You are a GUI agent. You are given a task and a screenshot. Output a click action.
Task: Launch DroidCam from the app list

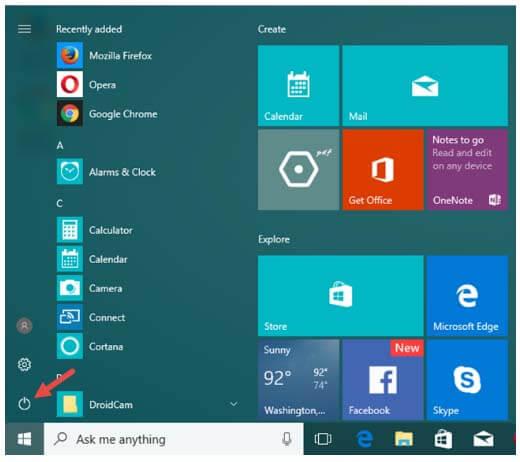(95, 404)
